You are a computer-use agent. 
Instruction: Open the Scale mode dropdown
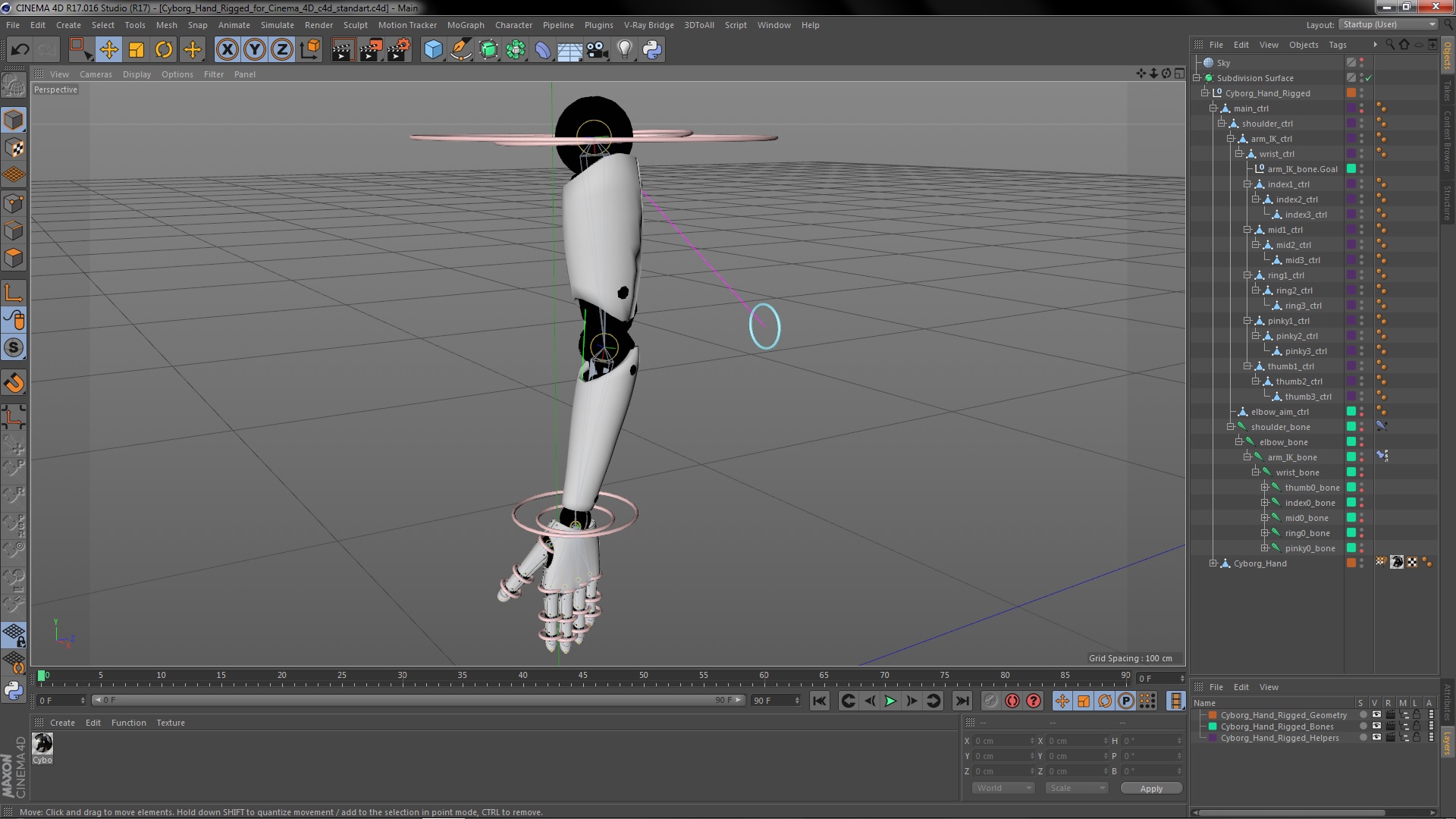[x=1076, y=788]
